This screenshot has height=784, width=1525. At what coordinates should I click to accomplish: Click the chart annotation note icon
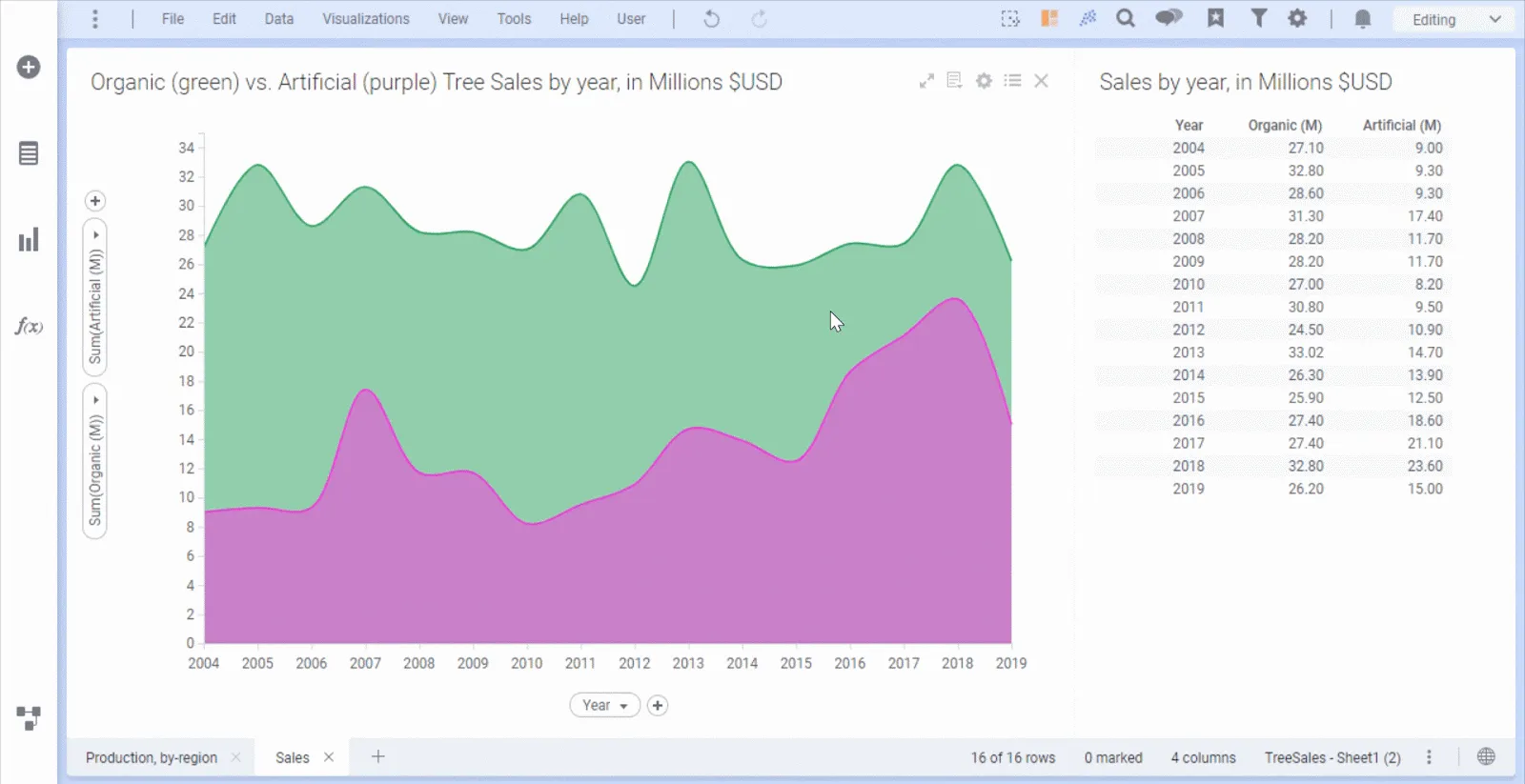click(x=954, y=81)
